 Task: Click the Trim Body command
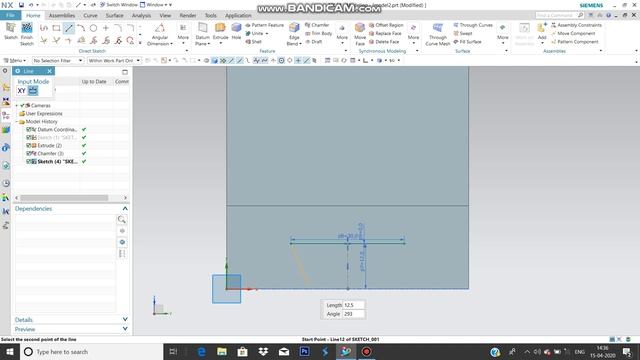pyautogui.click(x=319, y=33)
